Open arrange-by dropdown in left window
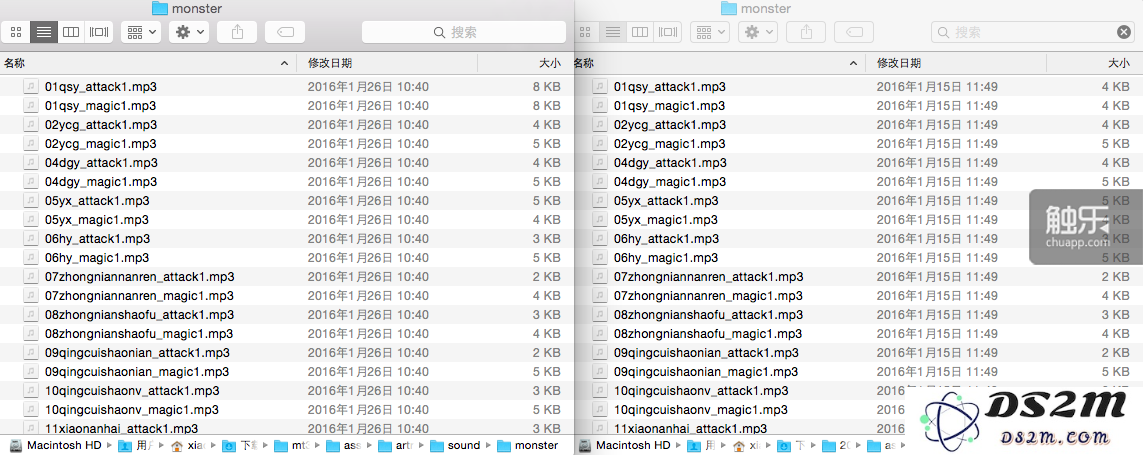 pyautogui.click(x=141, y=32)
